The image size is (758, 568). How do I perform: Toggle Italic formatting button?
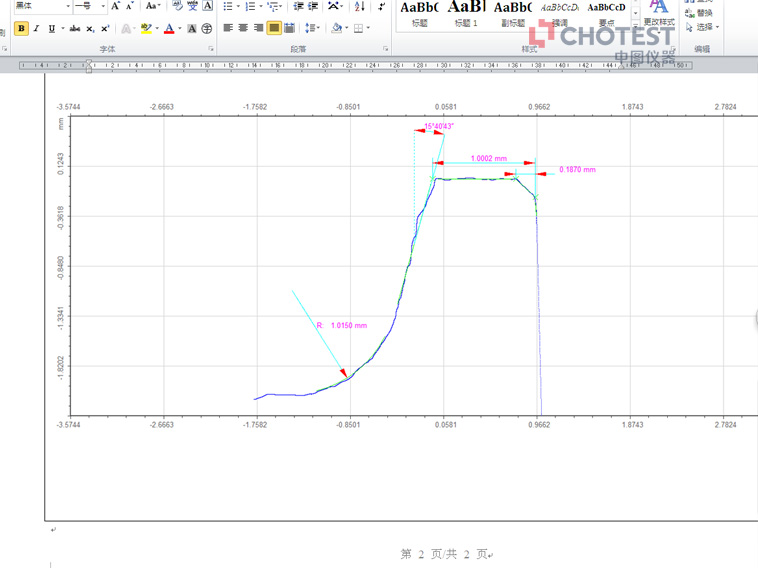coord(37,29)
